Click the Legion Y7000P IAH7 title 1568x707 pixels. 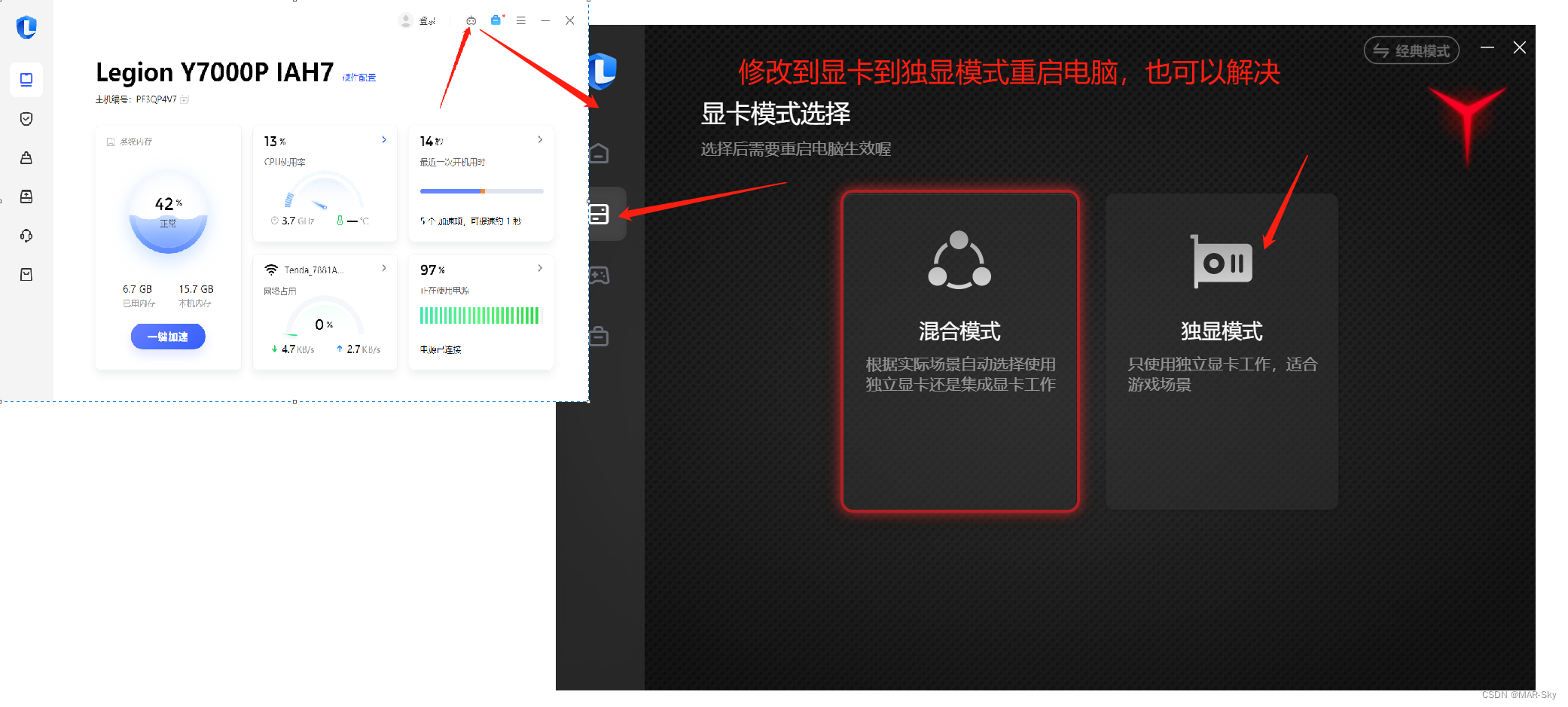[215, 72]
